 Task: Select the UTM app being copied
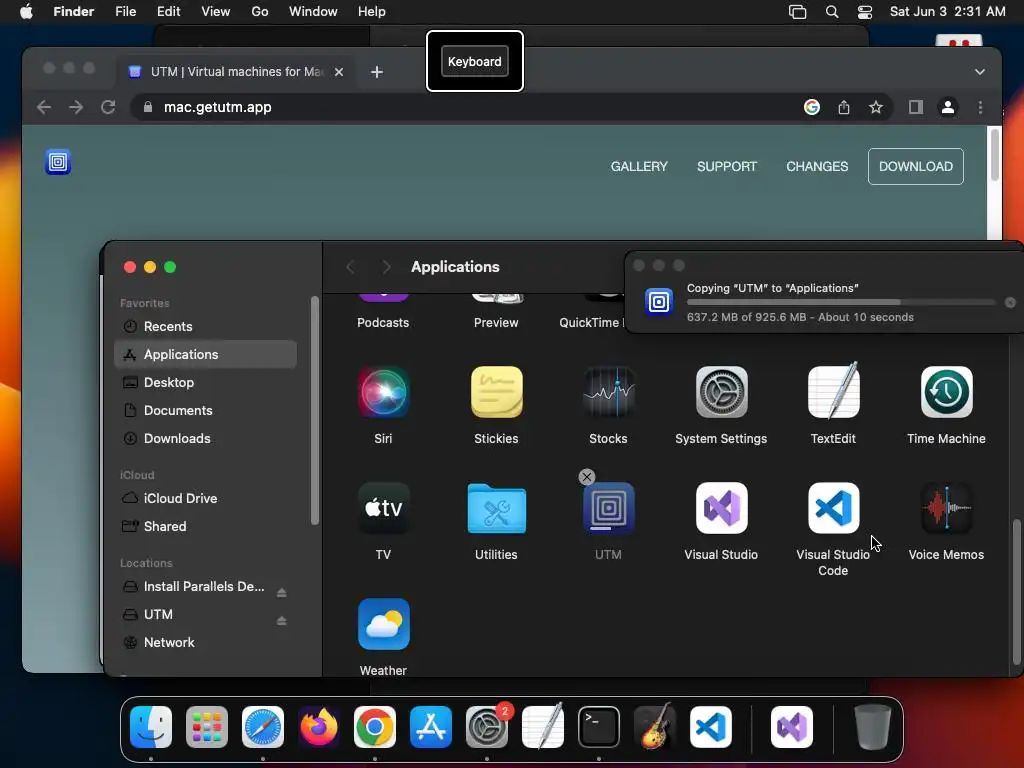point(609,508)
